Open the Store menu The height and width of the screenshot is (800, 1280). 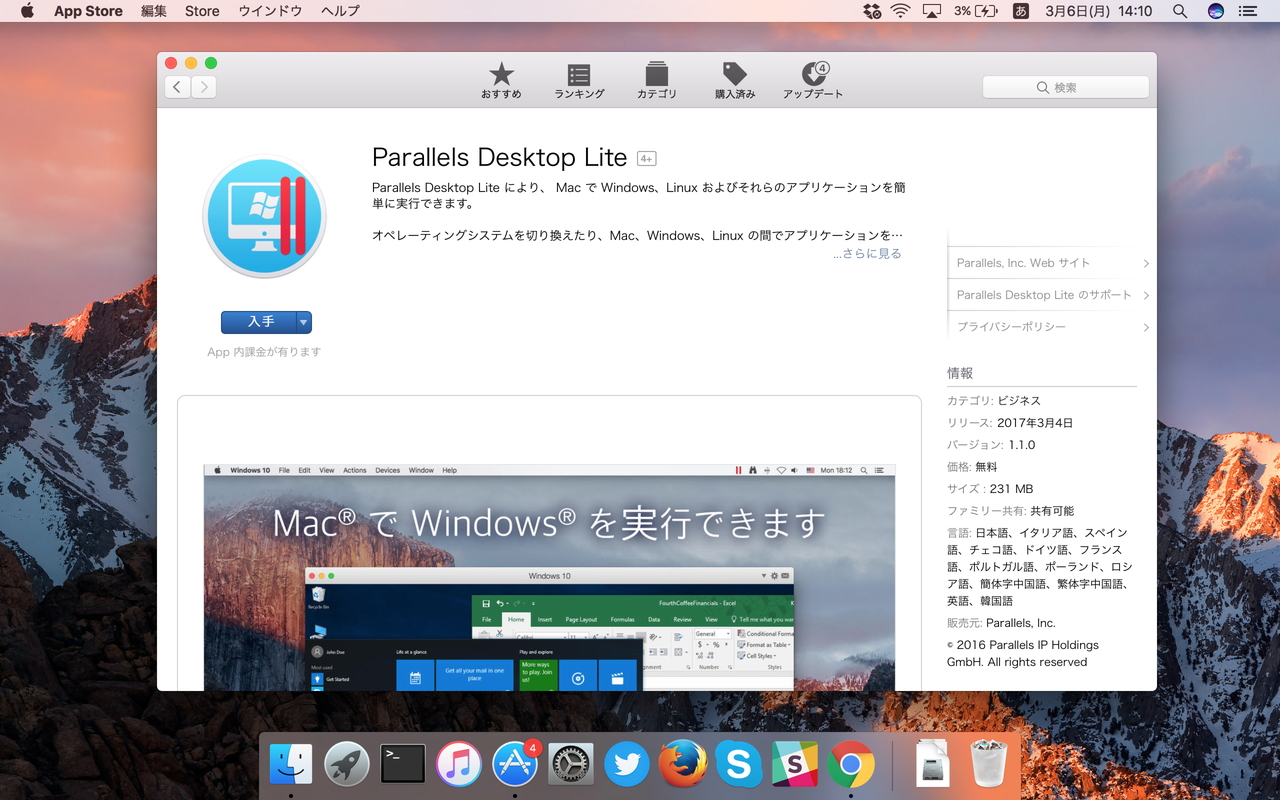201,11
